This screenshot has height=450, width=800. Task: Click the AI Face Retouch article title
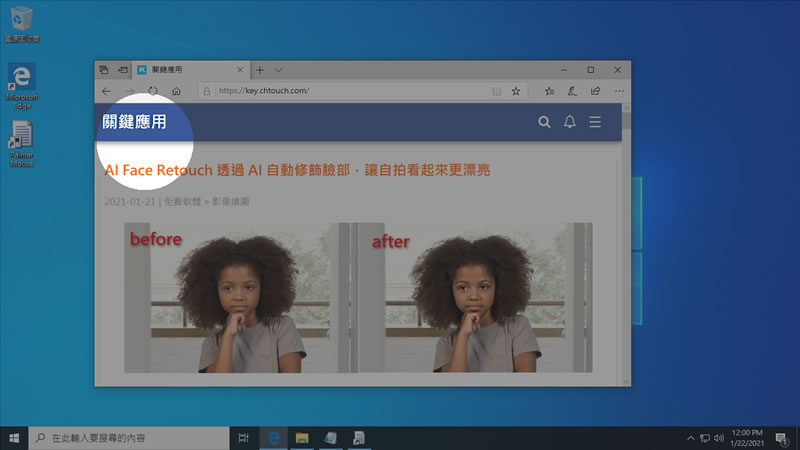[297, 171]
